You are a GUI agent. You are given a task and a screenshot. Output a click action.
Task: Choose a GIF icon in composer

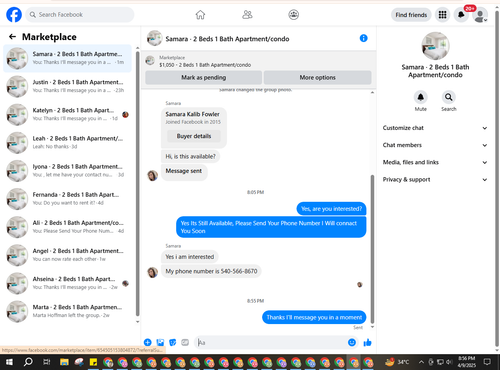click(x=185, y=342)
